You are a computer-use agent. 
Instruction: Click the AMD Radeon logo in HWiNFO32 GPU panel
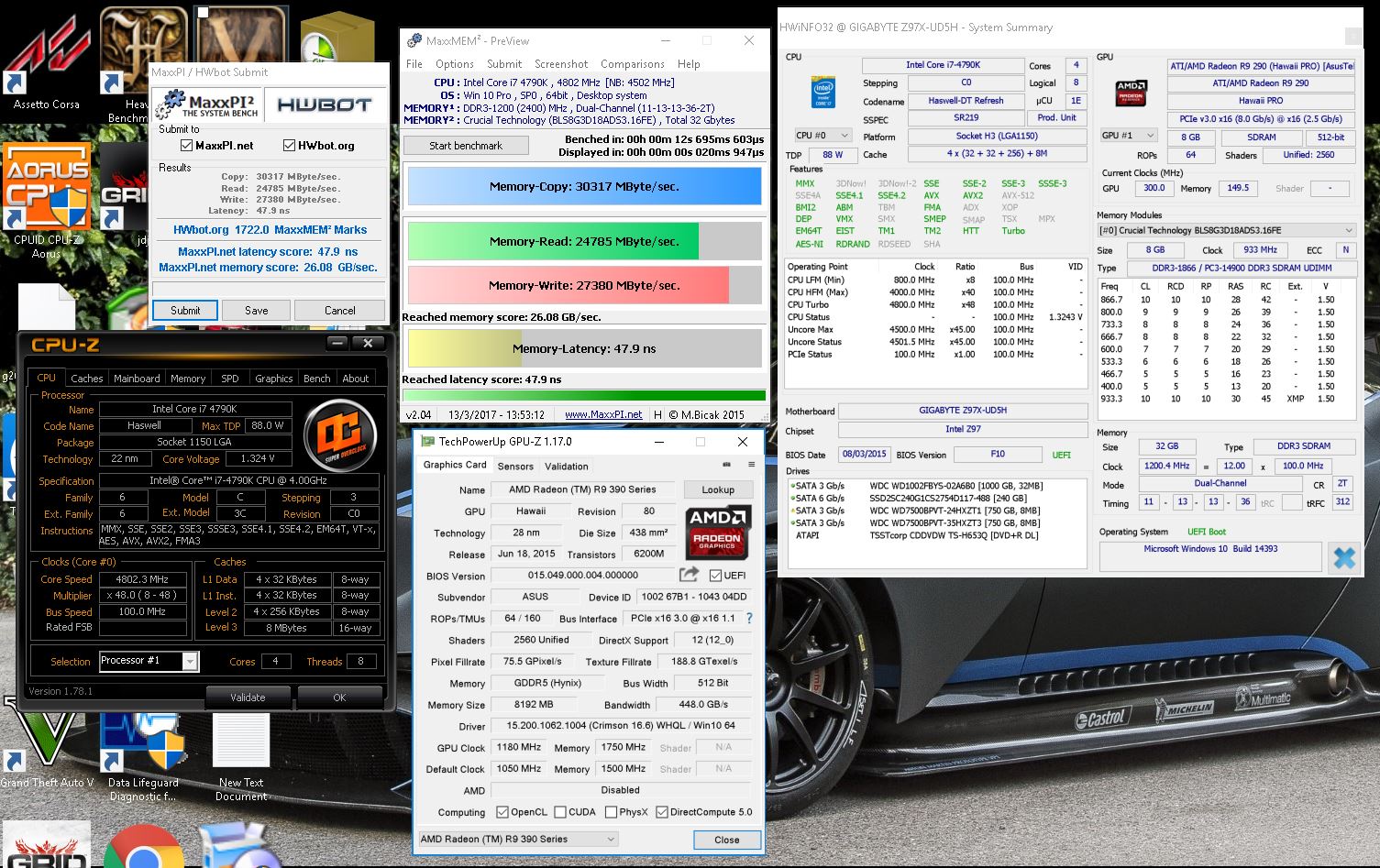(x=1131, y=93)
